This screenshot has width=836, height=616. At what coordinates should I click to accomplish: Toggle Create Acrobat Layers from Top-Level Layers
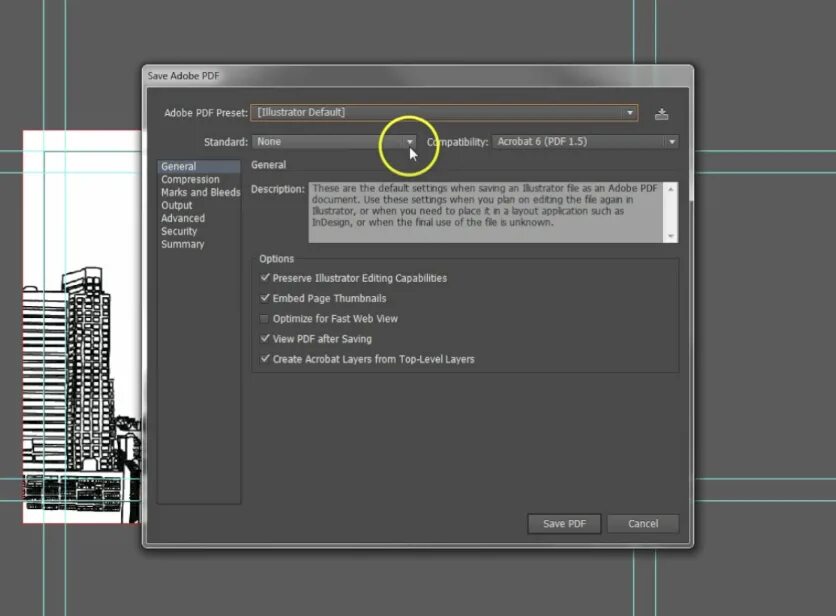[x=265, y=359]
